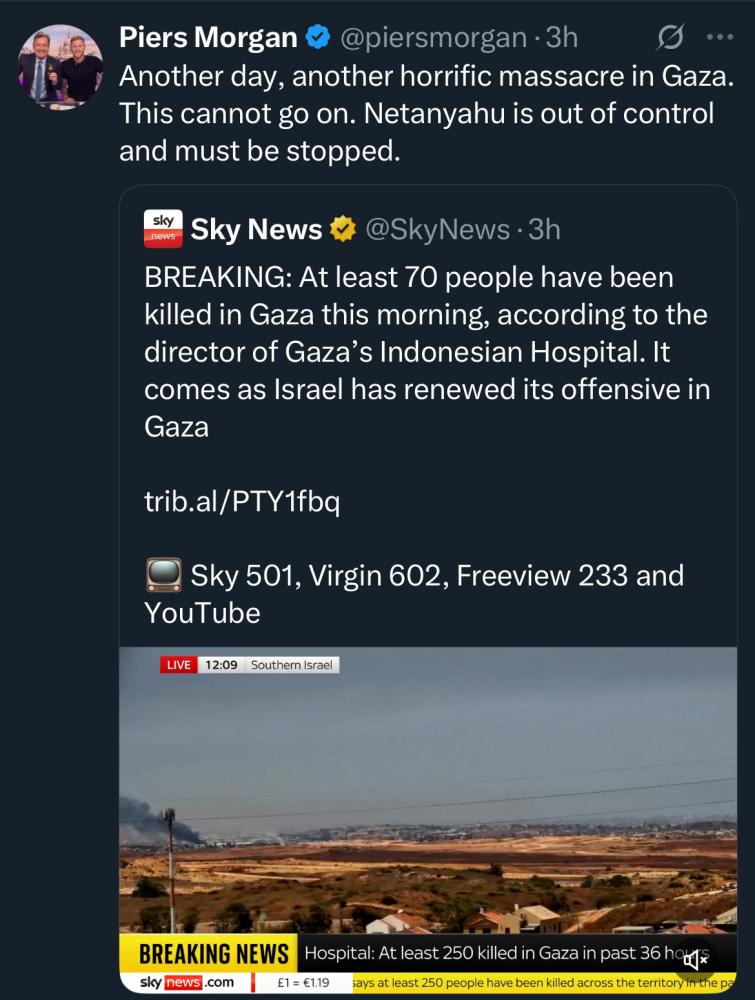The height and width of the screenshot is (1000, 755).
Task: Click the 3h timestamp on Sky News tweet
Action: [x=545, y=230]
